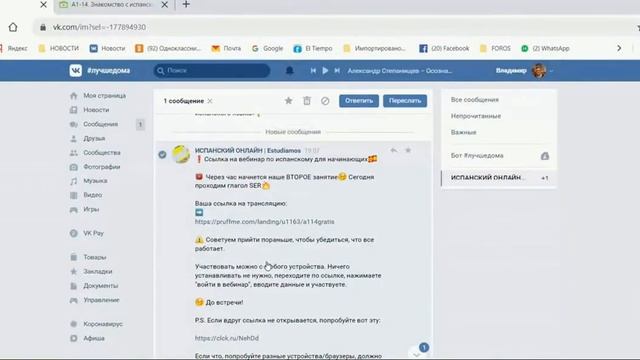Image resolution: width=640 pixels, height=360 pixels.
Task: Open Сообщения in sidebar
Action: [x=100, y=124]
